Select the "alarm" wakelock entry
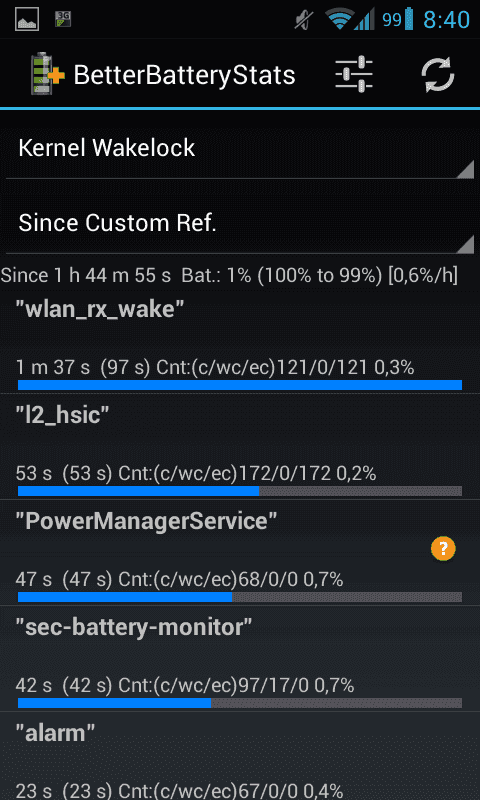 [x=240, y=756]
